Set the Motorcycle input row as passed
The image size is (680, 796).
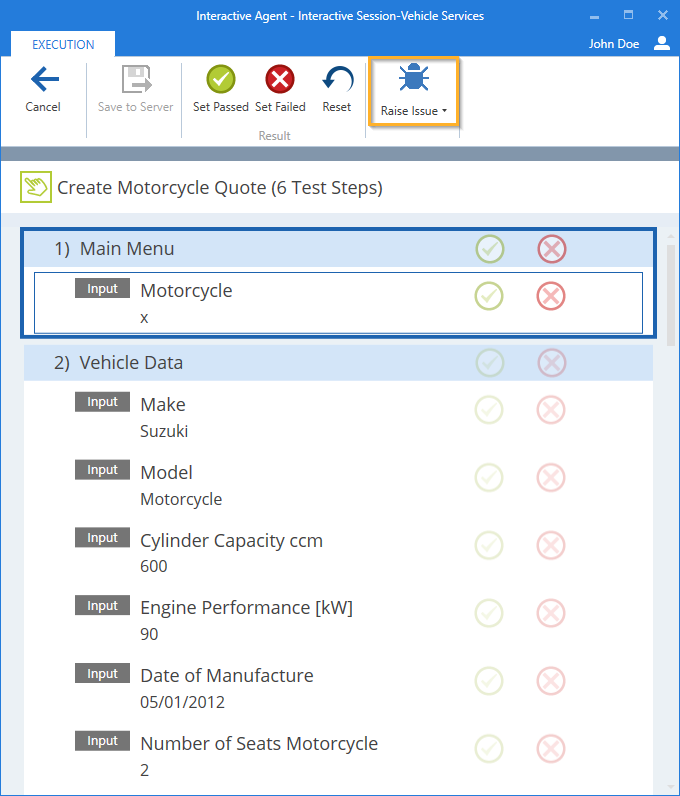(x=489, y=296)
